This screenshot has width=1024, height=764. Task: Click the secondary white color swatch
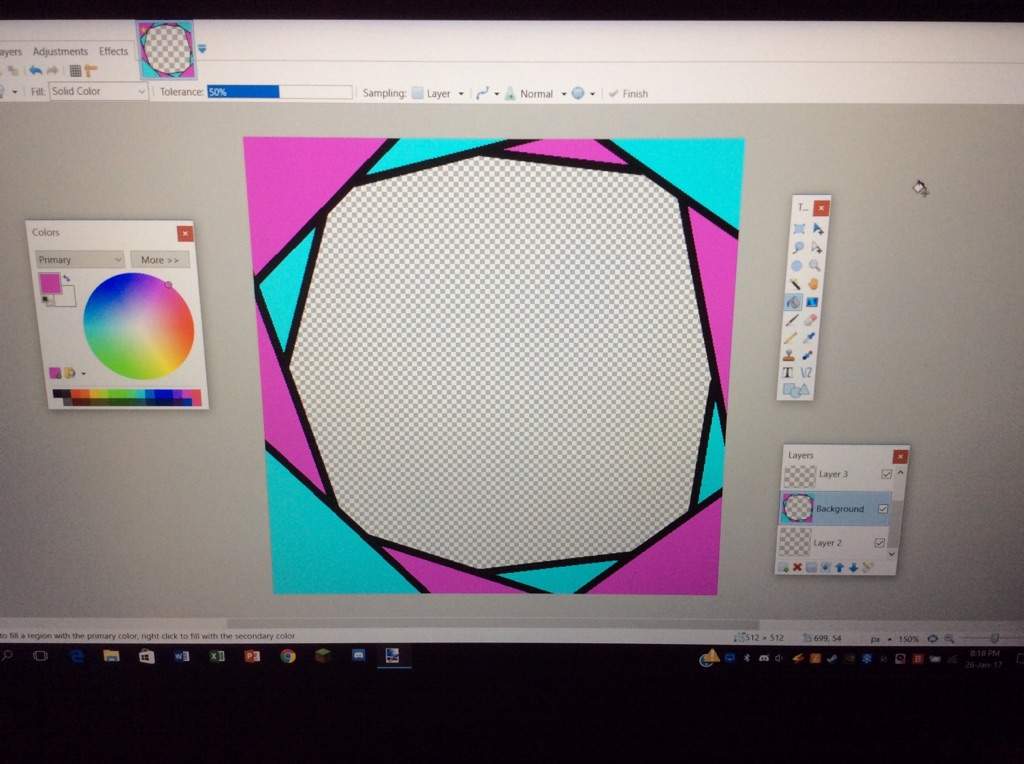click(x=69, y=296)
